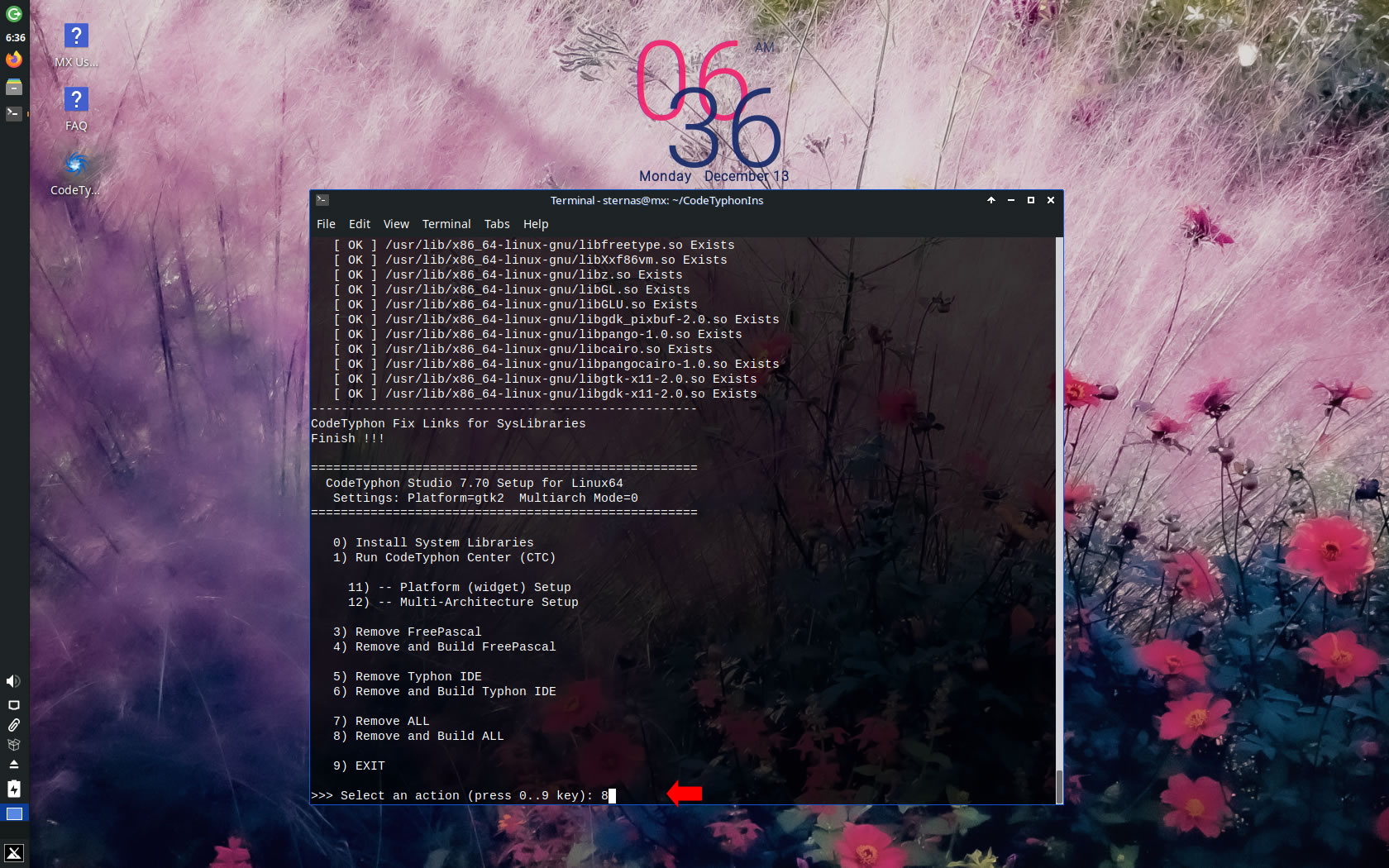Click the large desktop clock widget

pyautogui.click(x=709, y=103)
